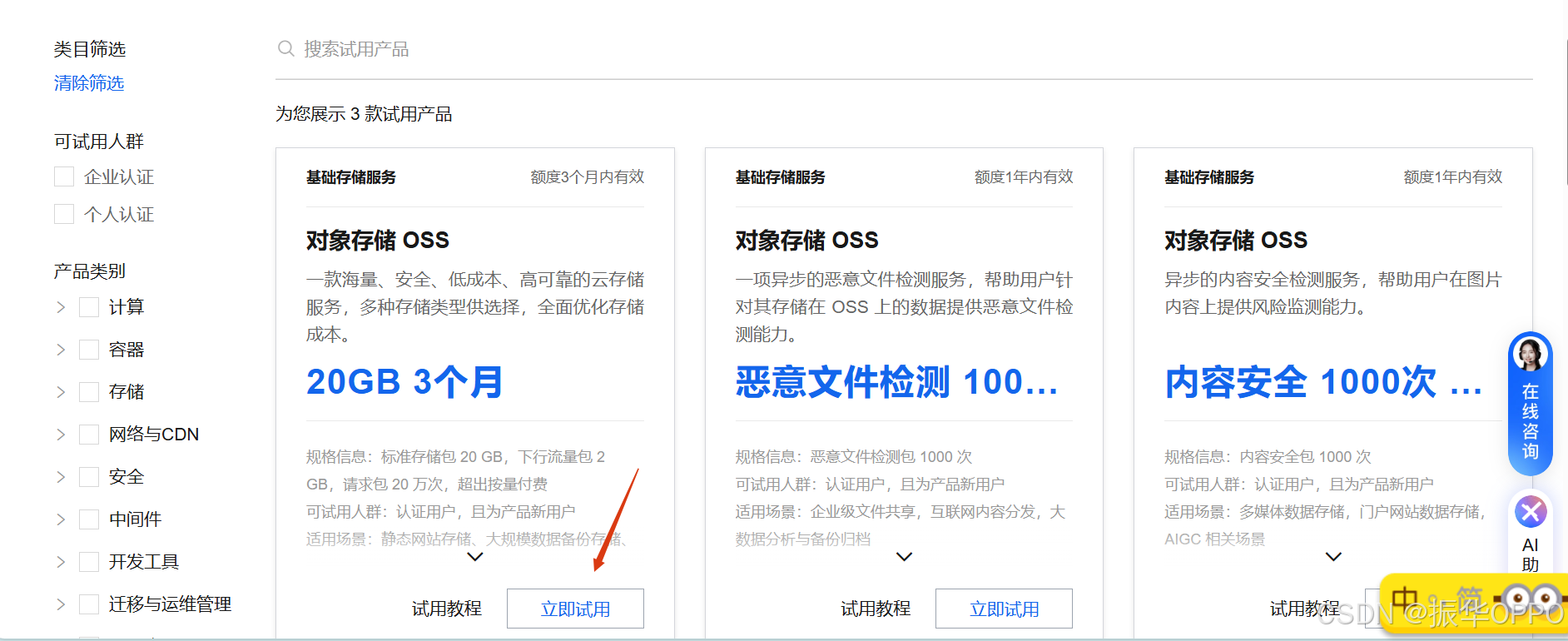The height and width of the screenshot is (641, 1568).
Task: Click the 为您展示 3 款试用产品 result count
Action: 364,114
